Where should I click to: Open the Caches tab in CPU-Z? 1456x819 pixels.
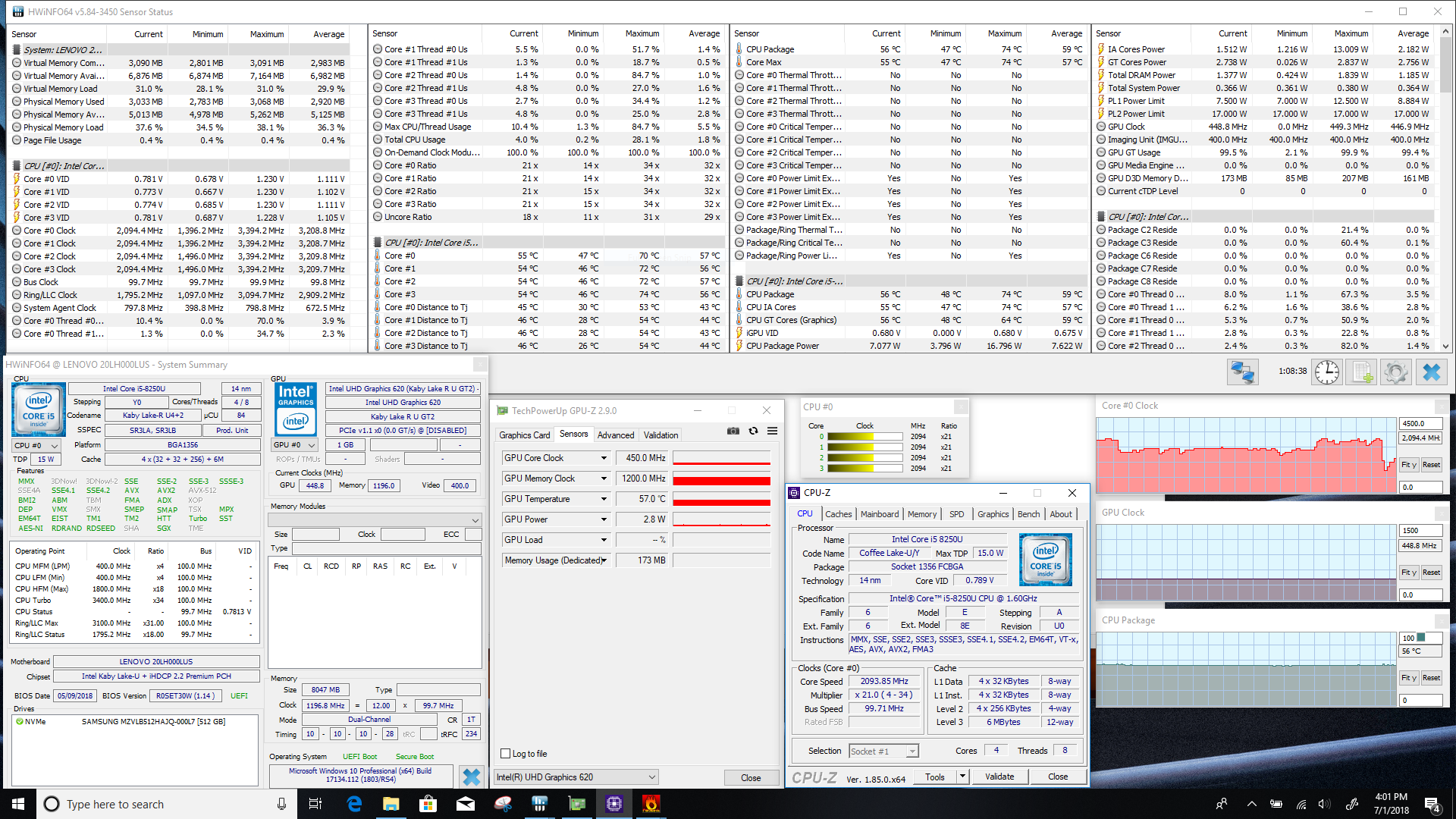click(838, 514)
